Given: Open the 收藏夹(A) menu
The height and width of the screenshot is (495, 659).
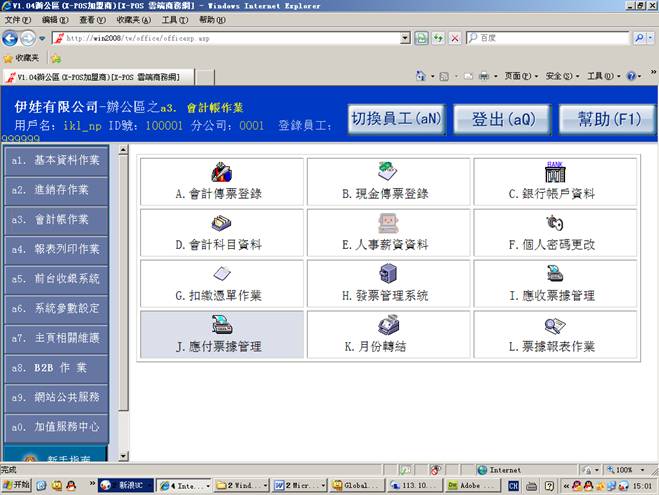Looking at the screenshot, I should coord(133,19).
